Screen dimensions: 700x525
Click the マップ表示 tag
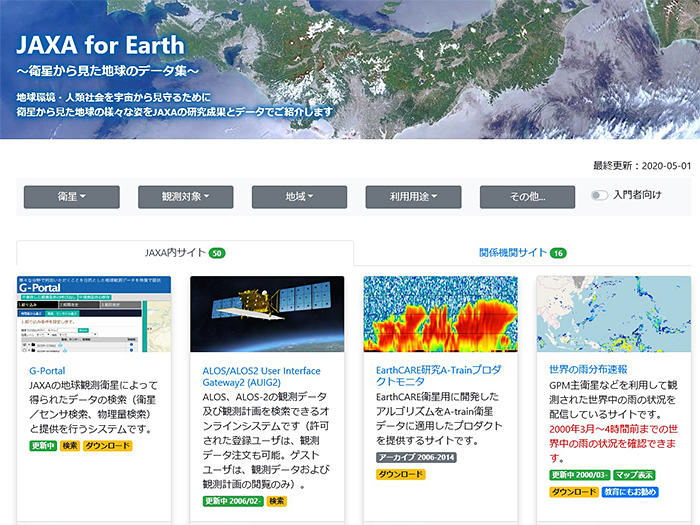pyautogui.click(x=634, y=475)
